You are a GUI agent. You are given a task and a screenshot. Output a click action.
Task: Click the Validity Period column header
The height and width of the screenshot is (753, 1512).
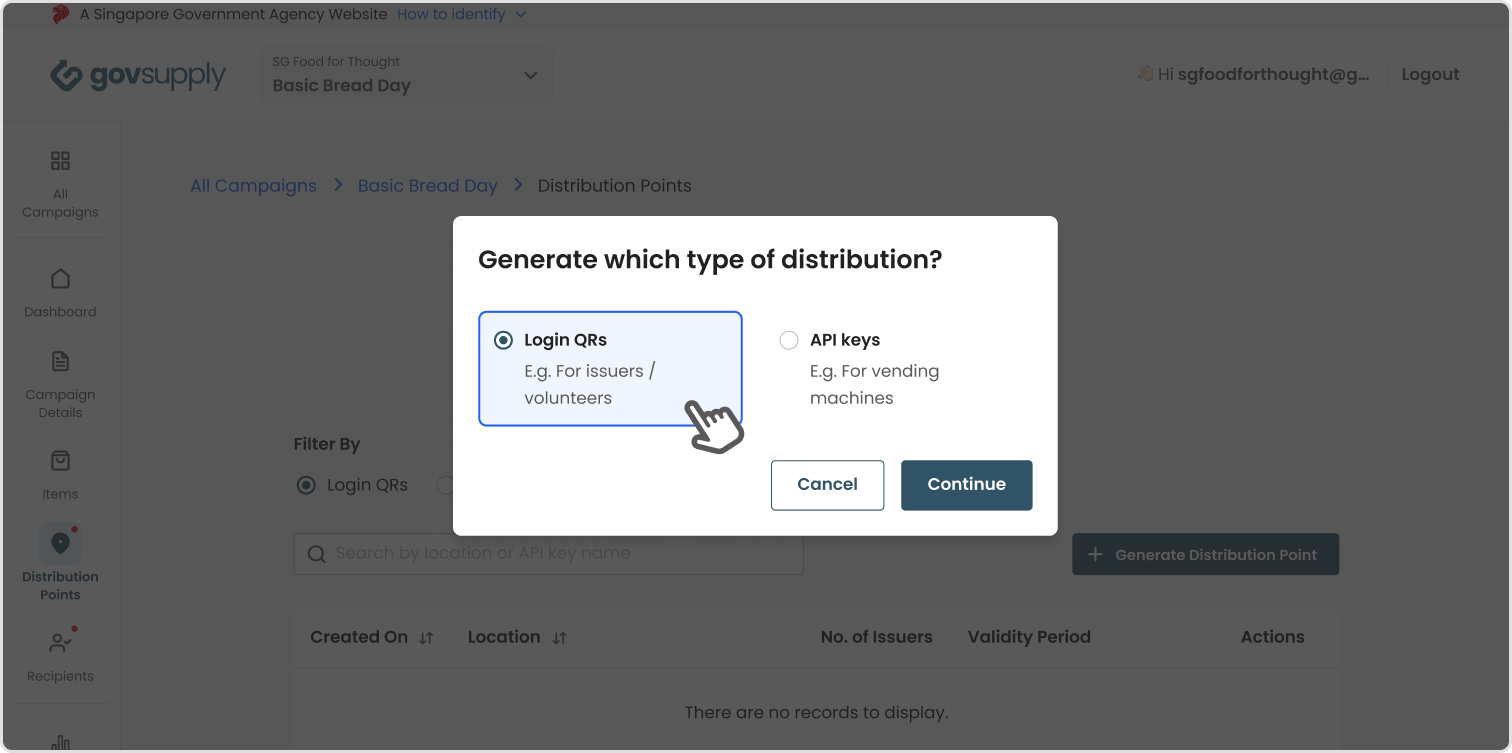point(1029,637)
